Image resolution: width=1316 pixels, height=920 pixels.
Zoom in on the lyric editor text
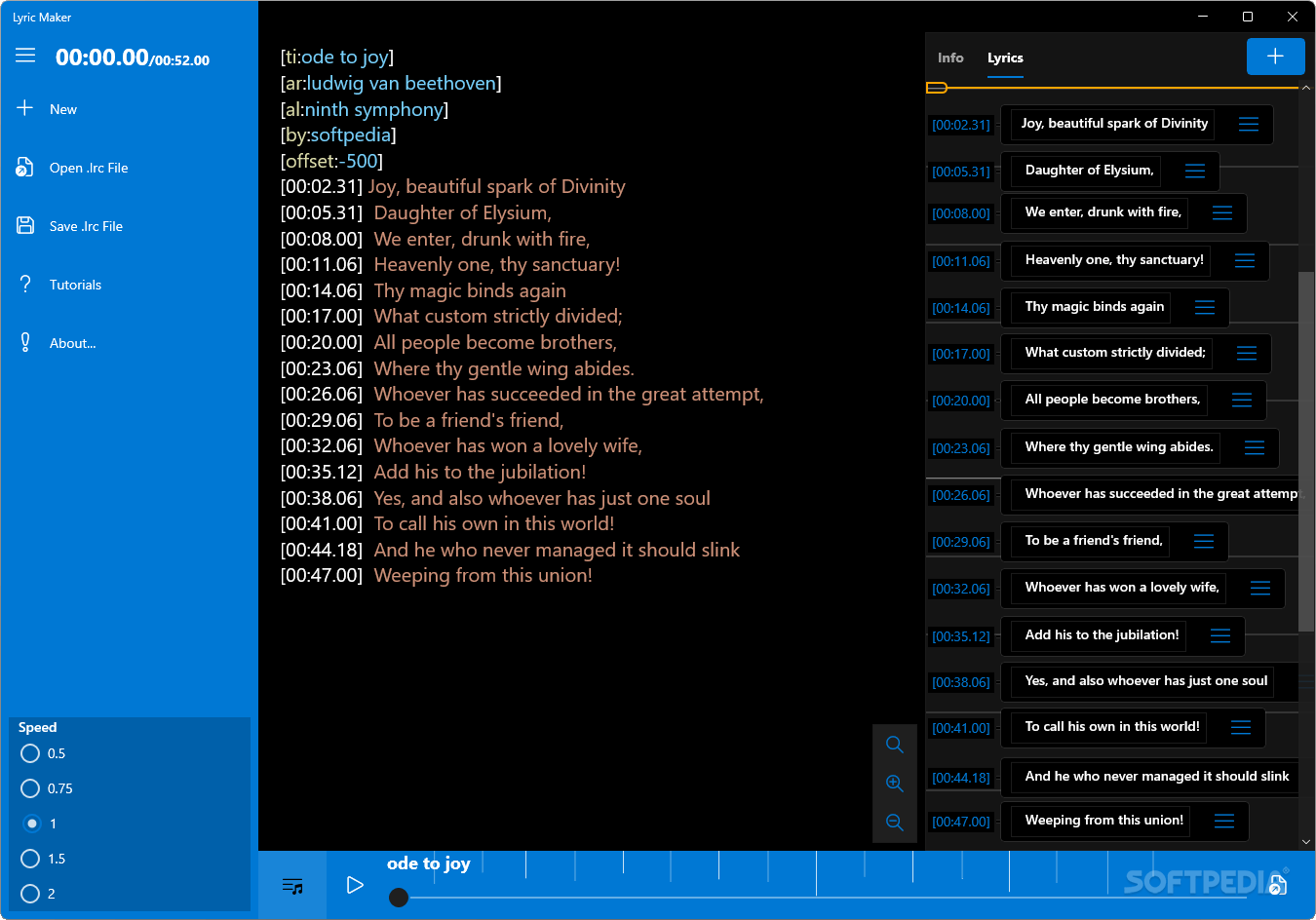(894, 783)
